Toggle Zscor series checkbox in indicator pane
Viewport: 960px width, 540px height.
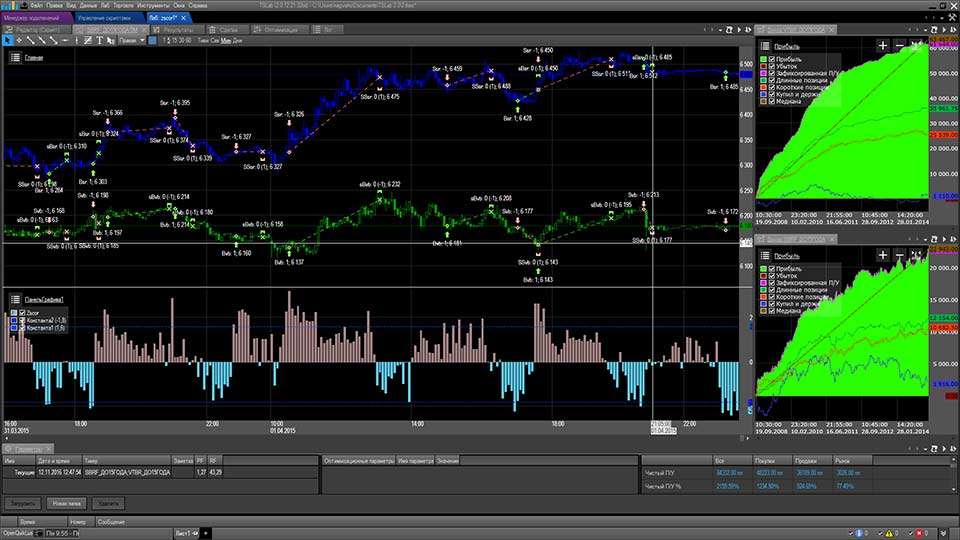22,313
